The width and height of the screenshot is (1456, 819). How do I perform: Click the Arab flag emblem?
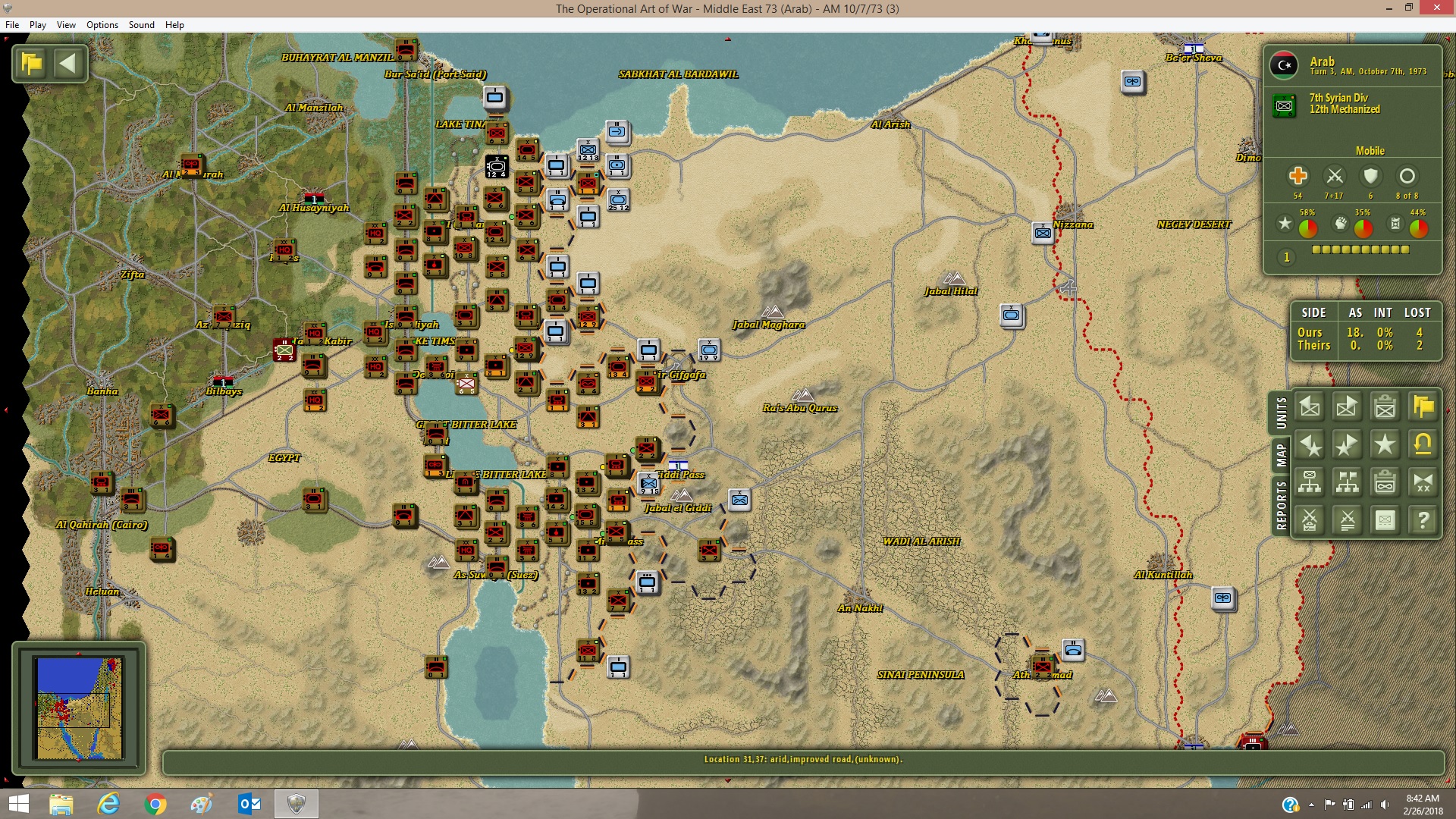(1284, 66)
